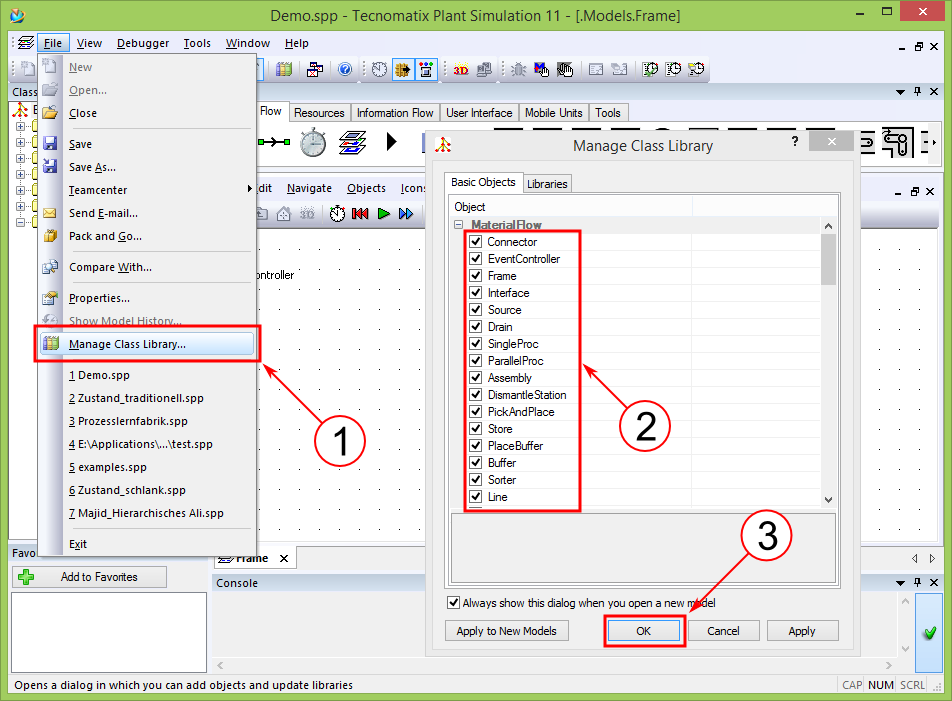Toggle the Frame checkbox in Basic Objects list
Image resolution: width=952 pixels, height=701 pixels.
point(476,276)
